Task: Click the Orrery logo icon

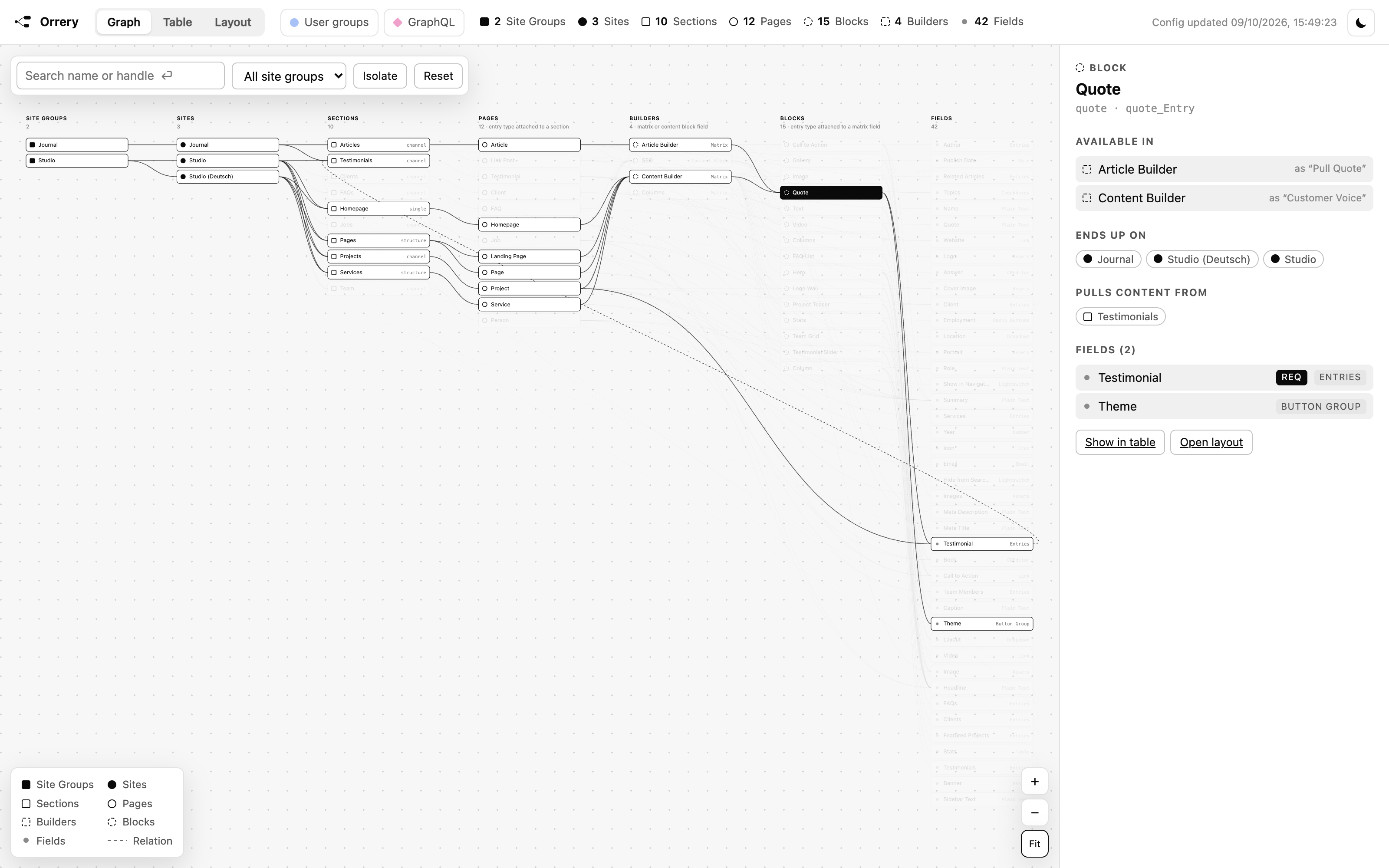Action: pyautogui.click(x=23, y=22)
